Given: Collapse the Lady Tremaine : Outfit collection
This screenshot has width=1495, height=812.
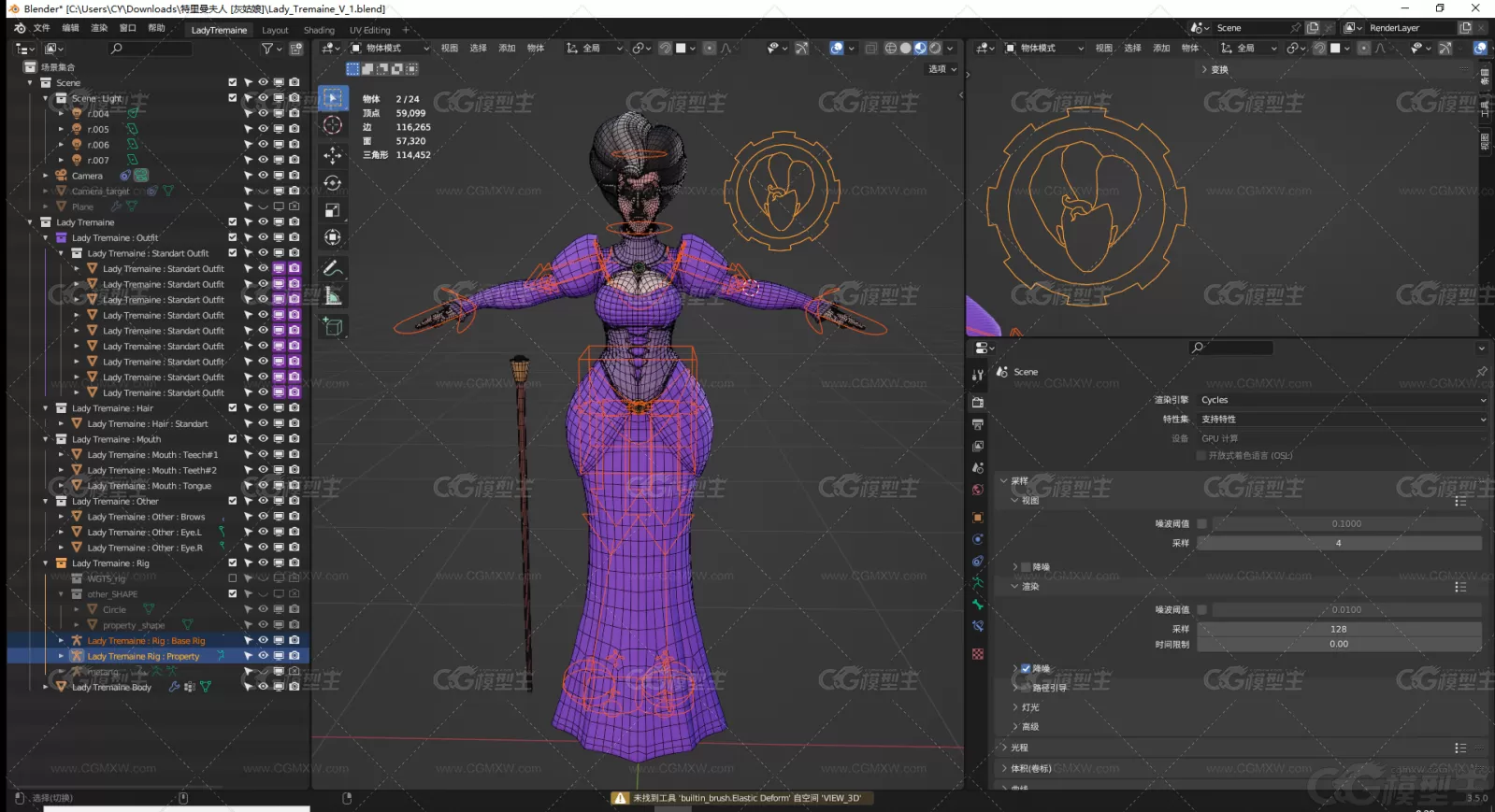Looking at the screenshot, I should coord(46,237).
